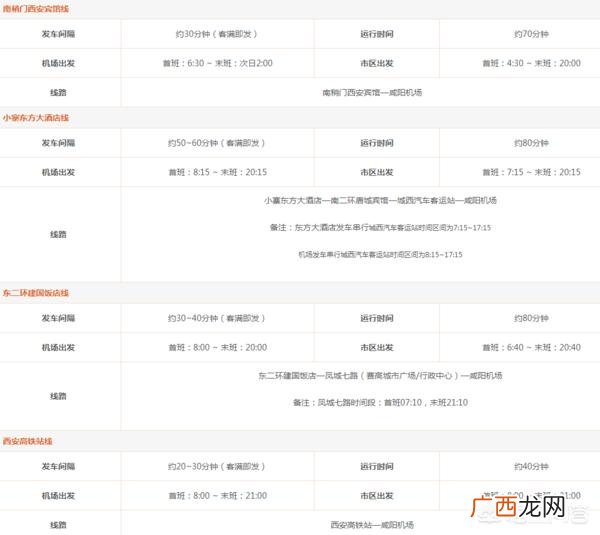Select '约20~30分钟（客满即发）' interval cell
The width and height of the screenshot is (600, 535).
[217, 466]
